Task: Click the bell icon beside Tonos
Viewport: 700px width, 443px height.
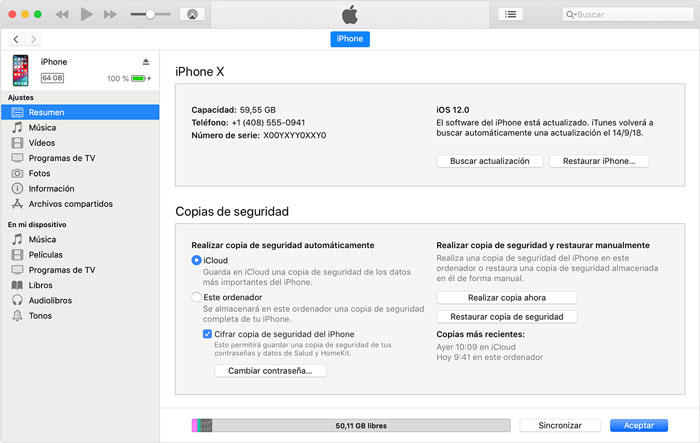Action: pyautogui.click(x=17, y=316)
